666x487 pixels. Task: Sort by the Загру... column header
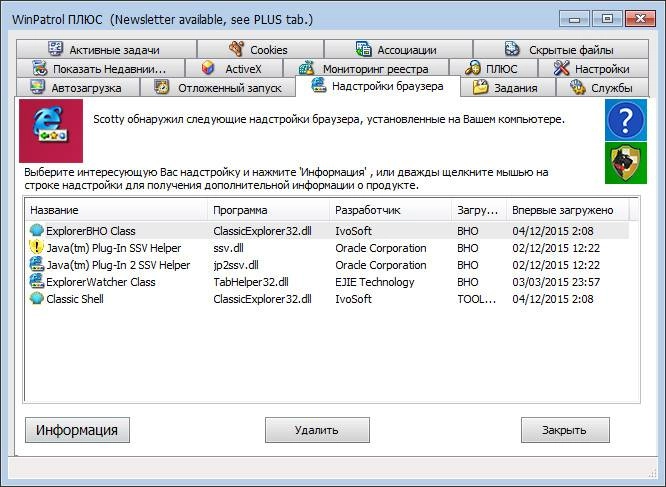pos(479,210)
